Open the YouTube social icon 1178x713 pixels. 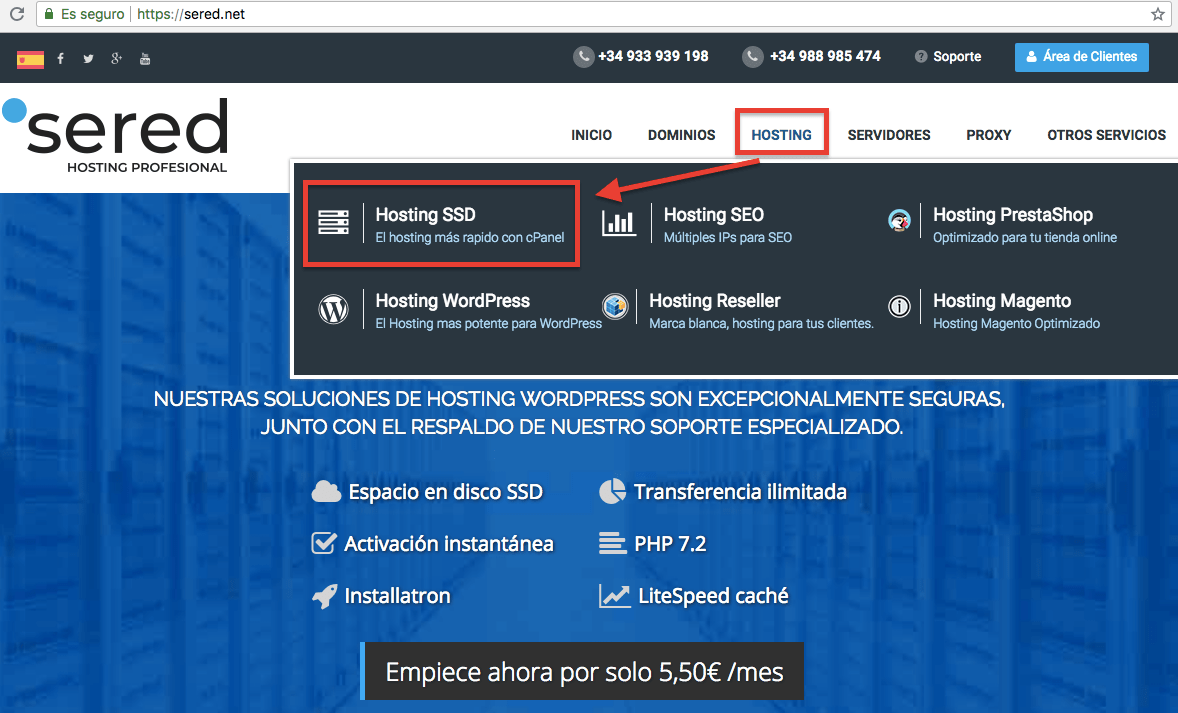tap(145, 59)
